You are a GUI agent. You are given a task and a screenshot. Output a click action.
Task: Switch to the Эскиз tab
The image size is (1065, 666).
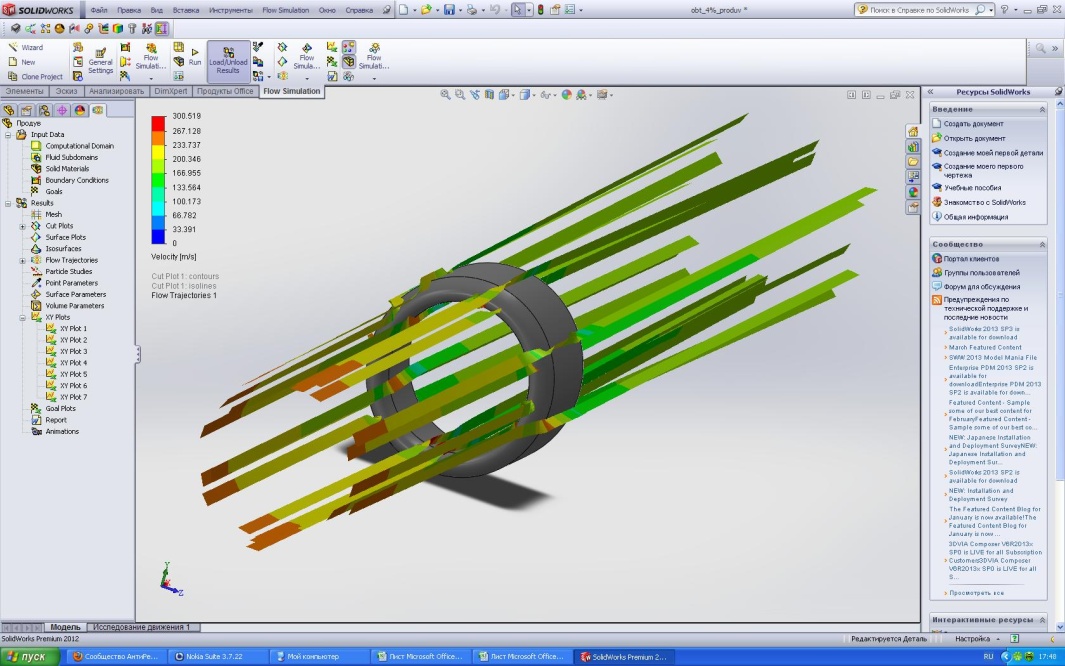[x=66, y=91]
